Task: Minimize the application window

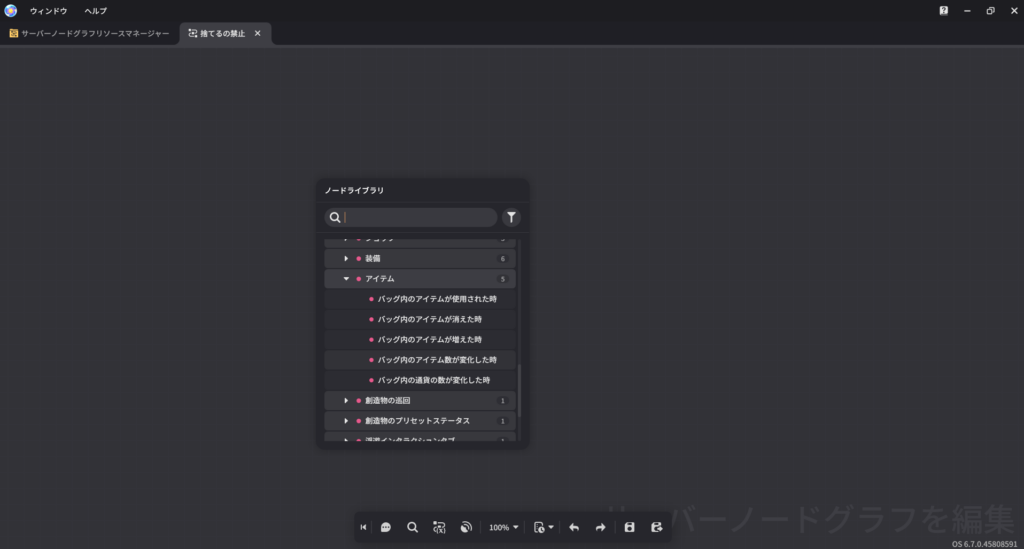Action: pyautogui.click(x=967, y=10)
